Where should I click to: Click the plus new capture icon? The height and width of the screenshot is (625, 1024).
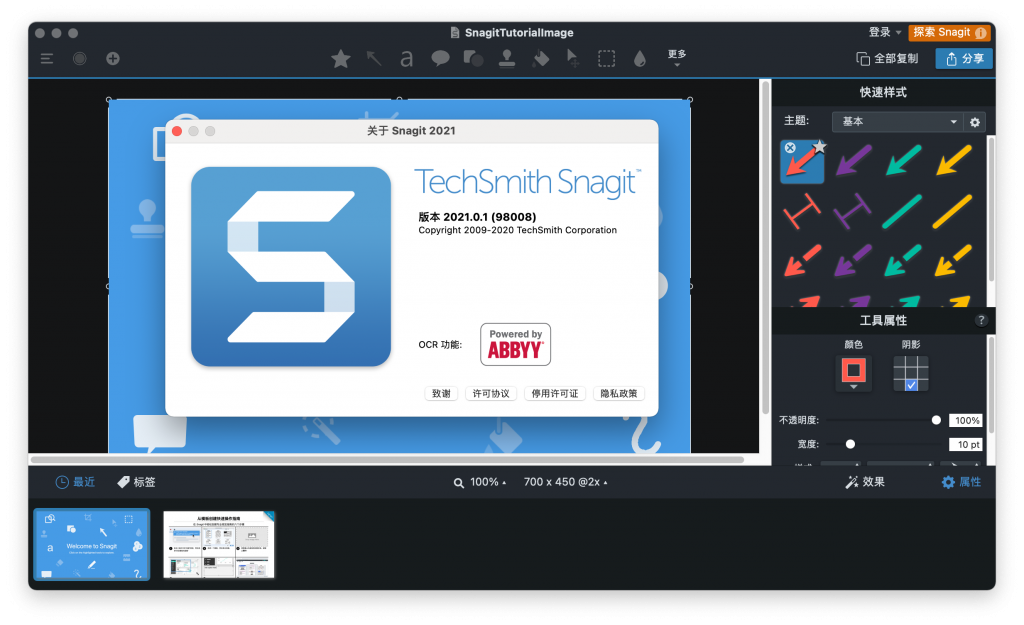pos(113,59)
